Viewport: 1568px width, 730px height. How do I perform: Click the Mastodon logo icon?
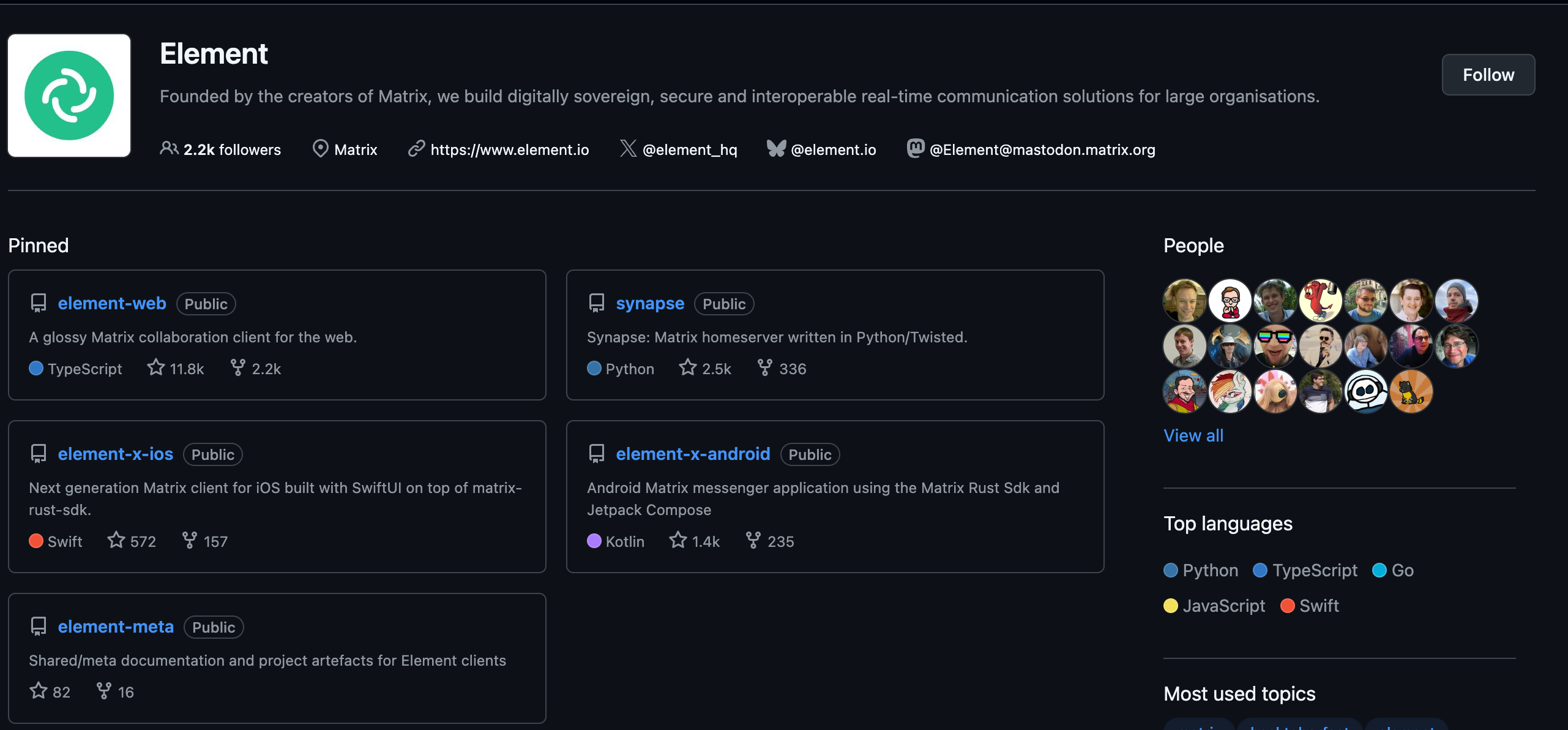click(916, 148)
